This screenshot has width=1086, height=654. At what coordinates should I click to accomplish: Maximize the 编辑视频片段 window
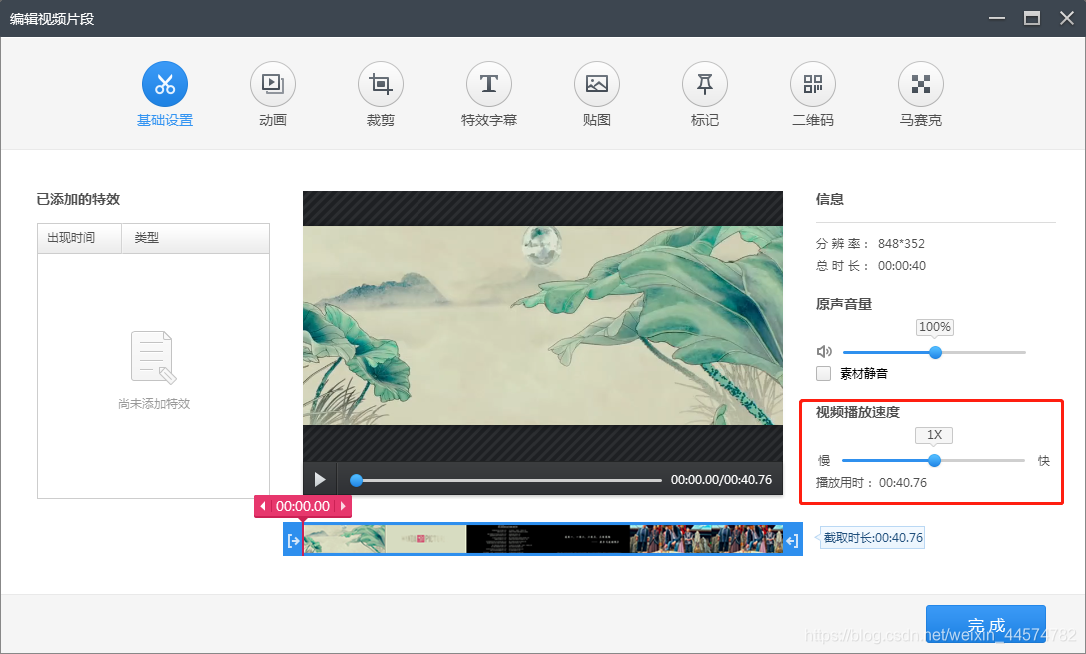point(1032,19)
